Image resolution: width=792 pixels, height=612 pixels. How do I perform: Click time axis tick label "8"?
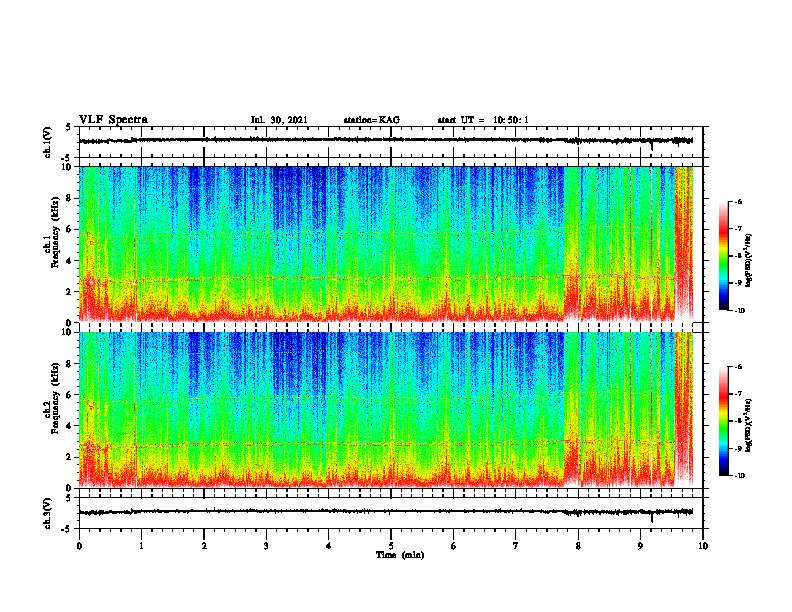[x=578, y=546]
